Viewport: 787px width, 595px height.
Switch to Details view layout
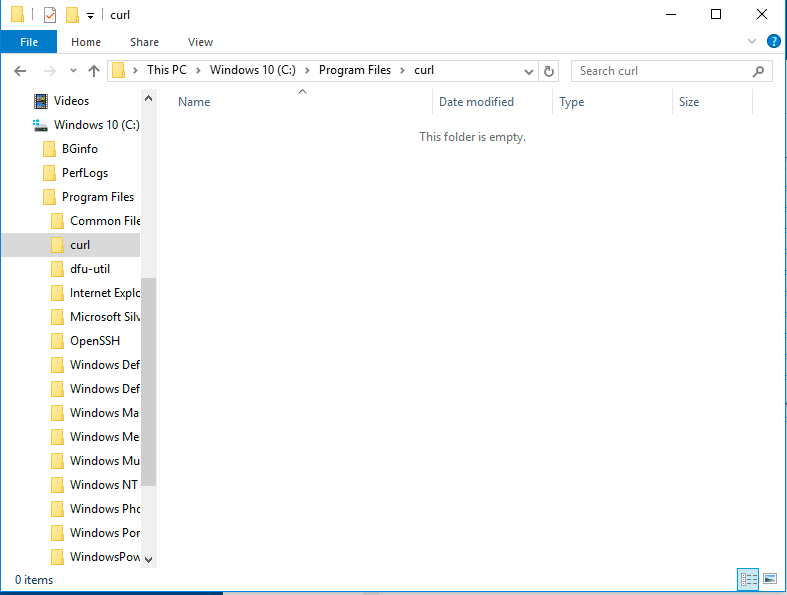[748, 579]
